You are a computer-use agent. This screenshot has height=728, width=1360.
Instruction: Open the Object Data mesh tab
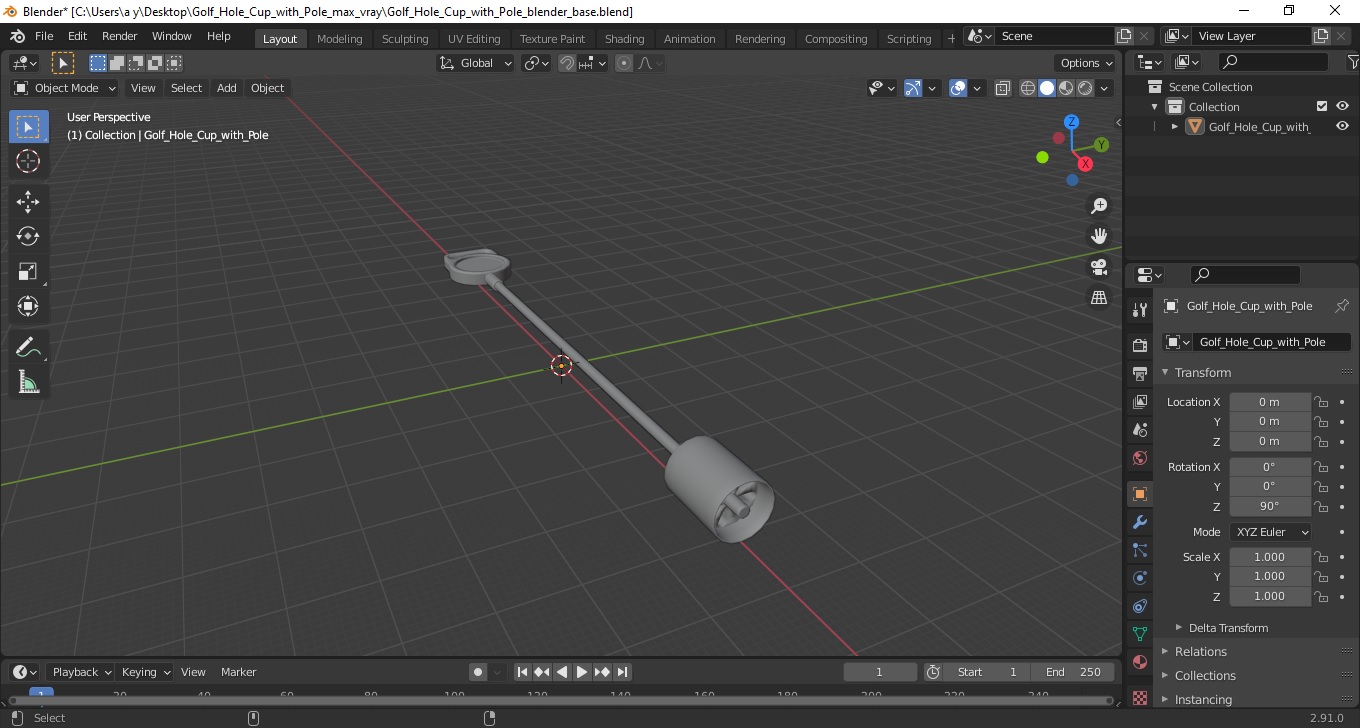coord(1139,634)
